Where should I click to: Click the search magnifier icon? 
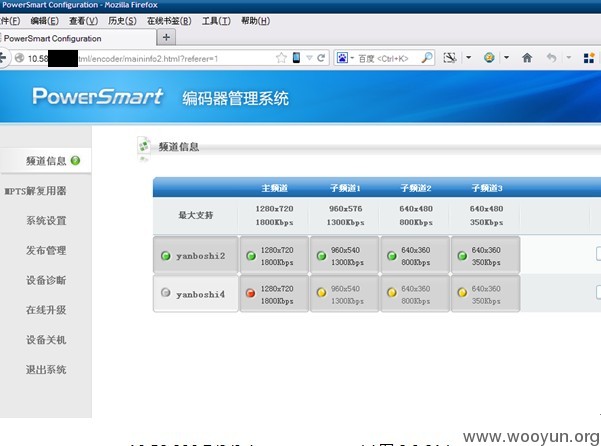pos(427,58)
